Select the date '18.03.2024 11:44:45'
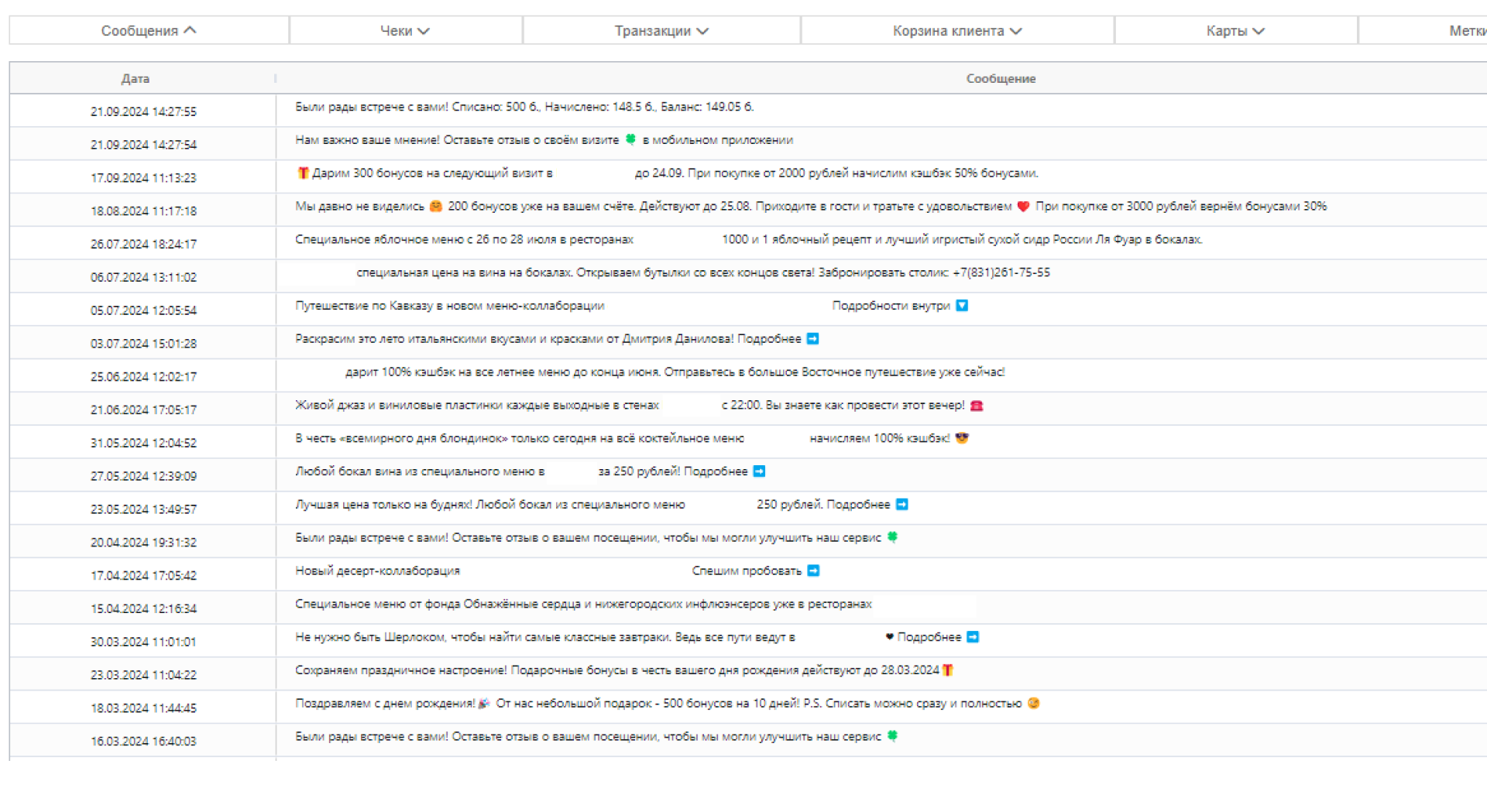This screenshot has height=812, width=1487. 143,708
